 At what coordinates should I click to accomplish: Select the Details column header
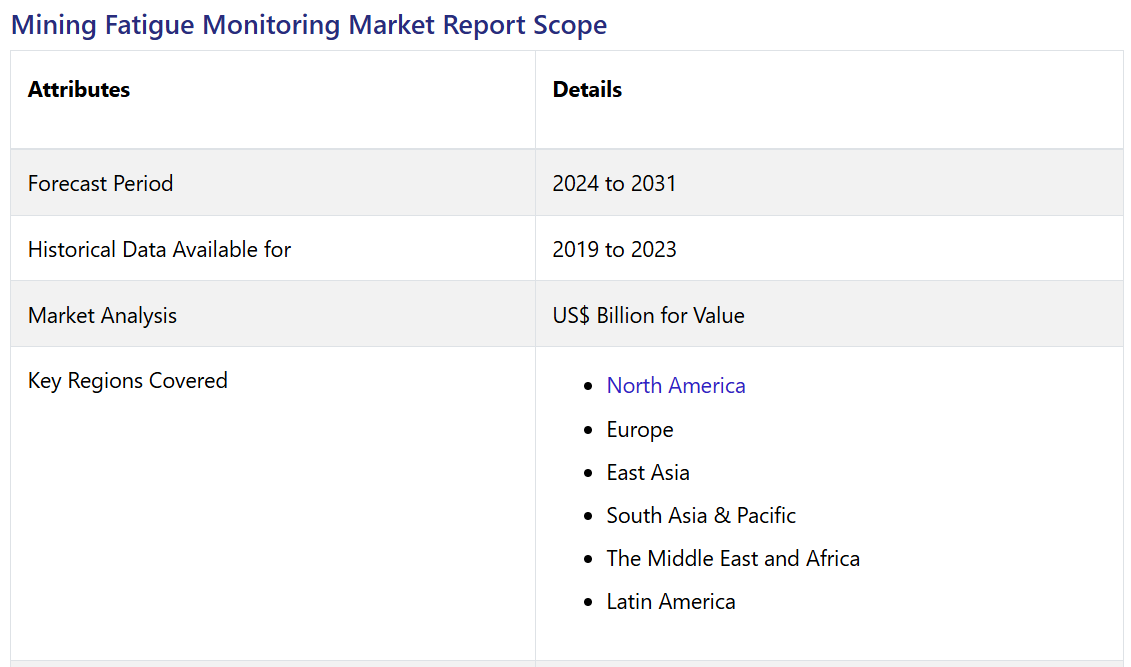click(587, 90)
